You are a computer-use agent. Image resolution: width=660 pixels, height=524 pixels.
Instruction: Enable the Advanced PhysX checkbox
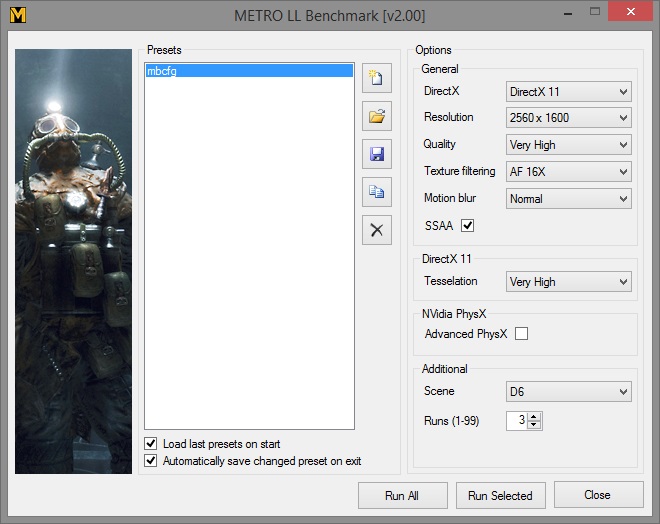click(x=522, y=334)
